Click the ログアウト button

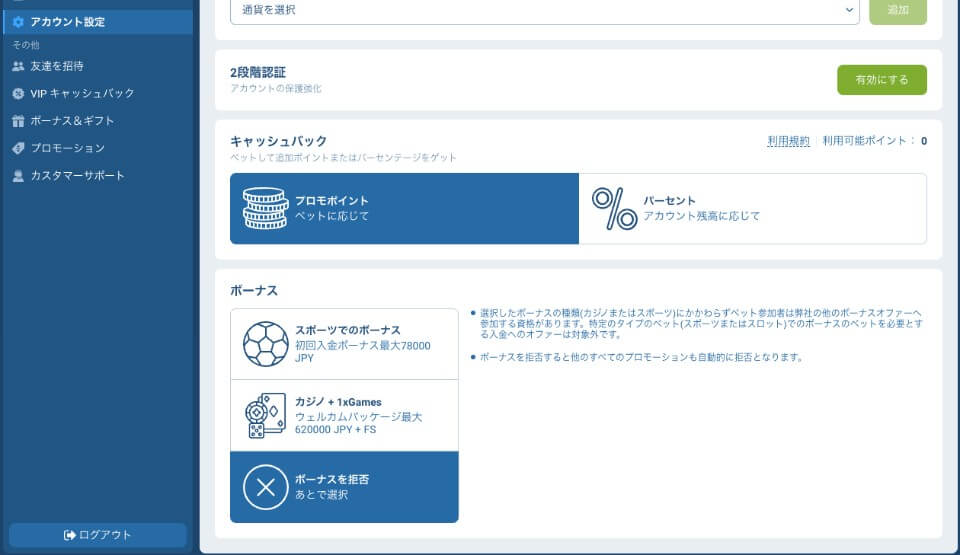click(x=98, y=535)
